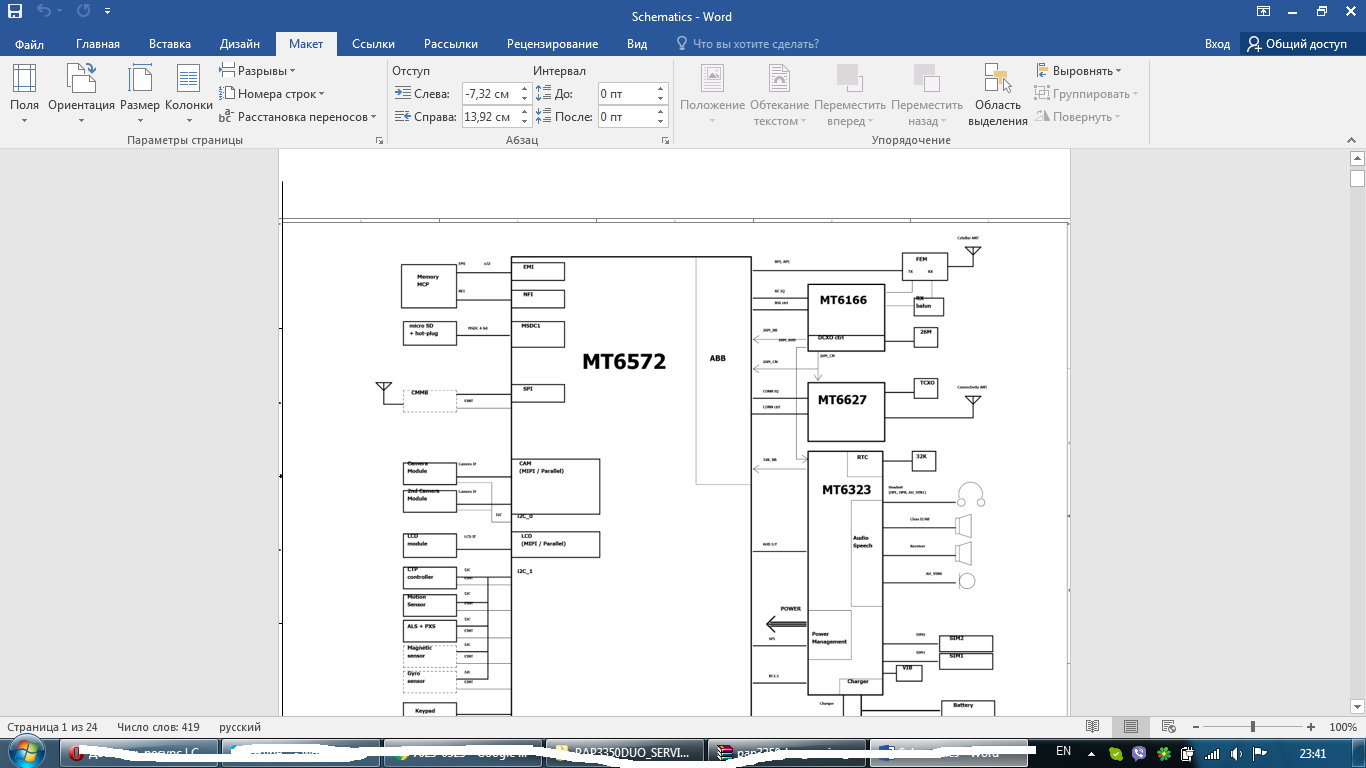Open the Параметры страницы dialog launcher
This screenshot has height=768, width=1366.
click(379, 141)
